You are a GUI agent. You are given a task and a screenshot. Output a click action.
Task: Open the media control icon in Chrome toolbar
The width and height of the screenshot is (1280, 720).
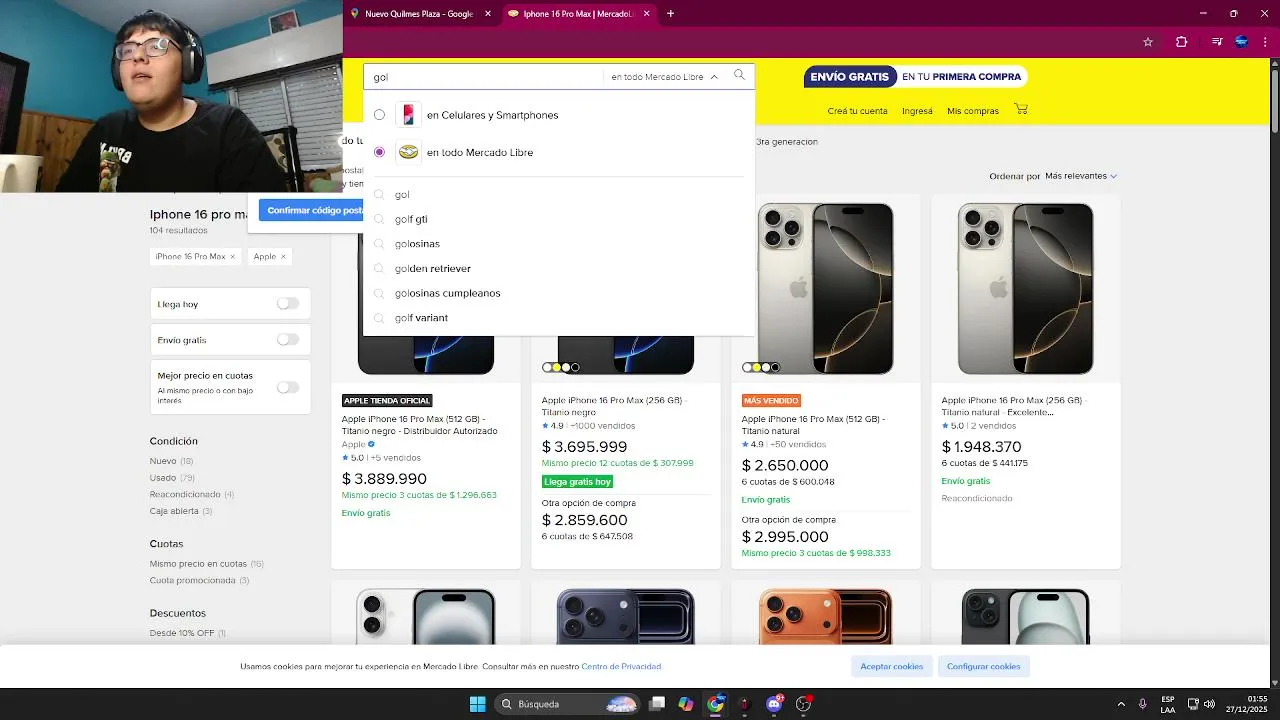click(1216, 42)
